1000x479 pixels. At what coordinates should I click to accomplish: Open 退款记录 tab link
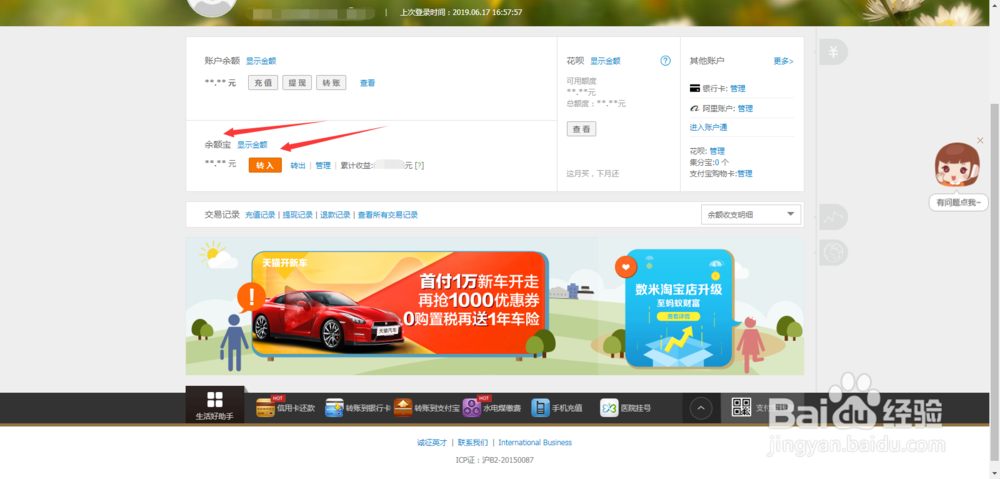pyautogui.click(x=335, y=215)
